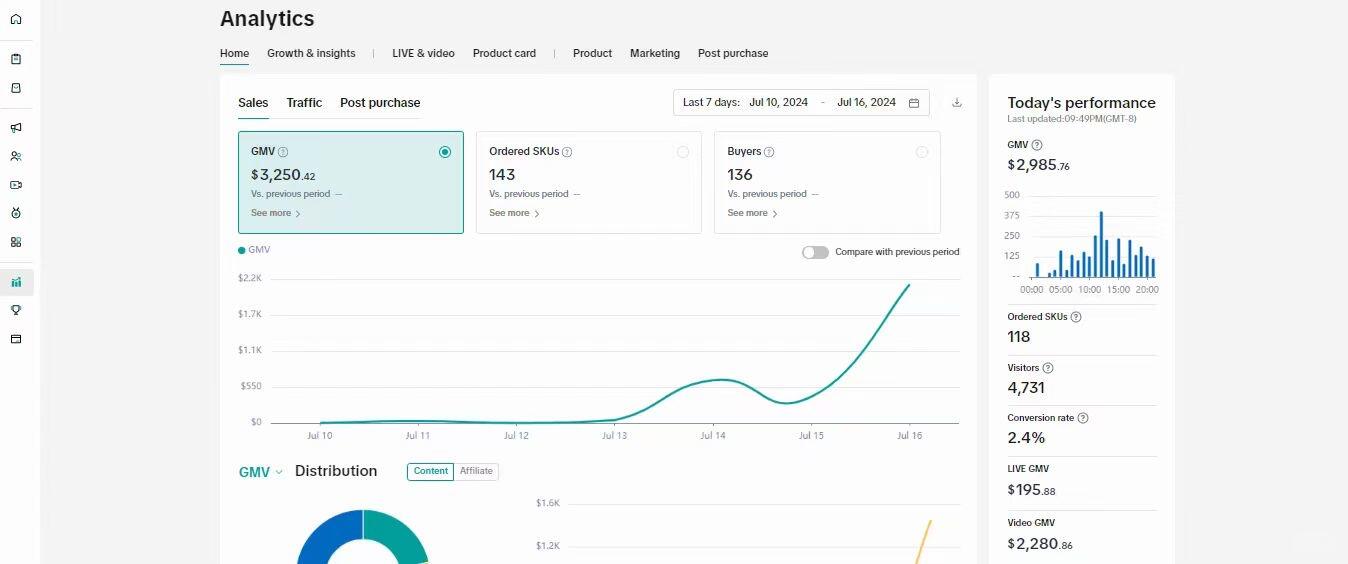The image size is (1348, 564).
Task: Select the Traffic sub-tab
Action: 304,102
